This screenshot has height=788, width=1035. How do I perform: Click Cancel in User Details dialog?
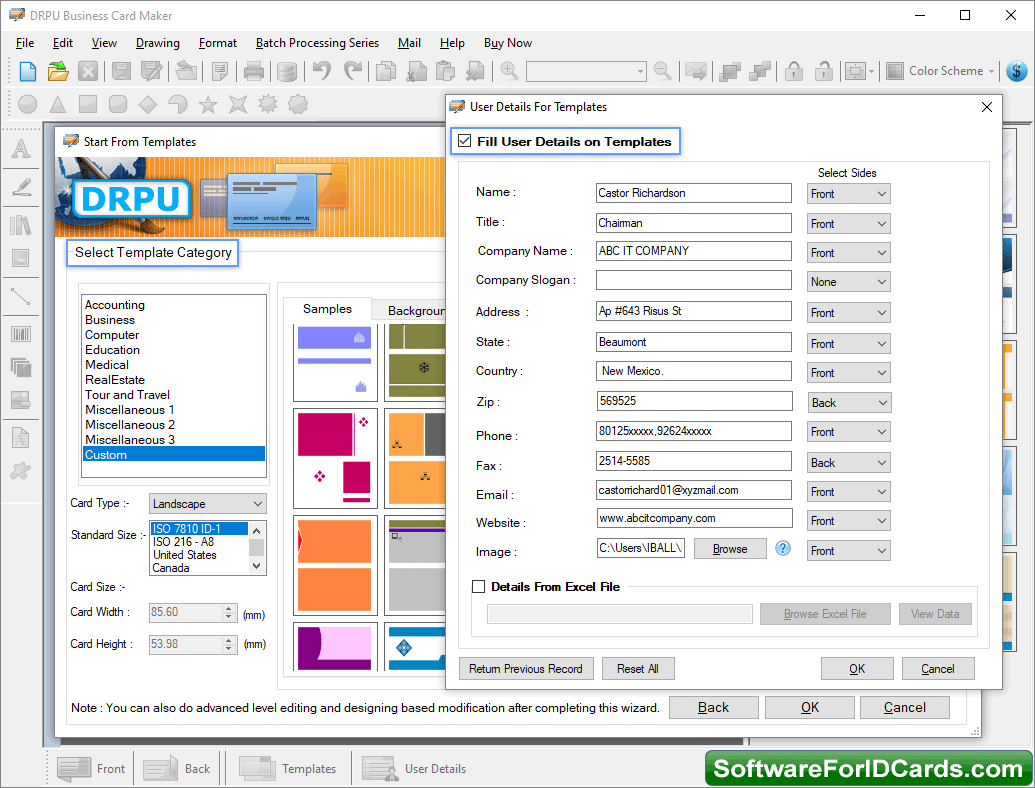click(x=937, y=669)
